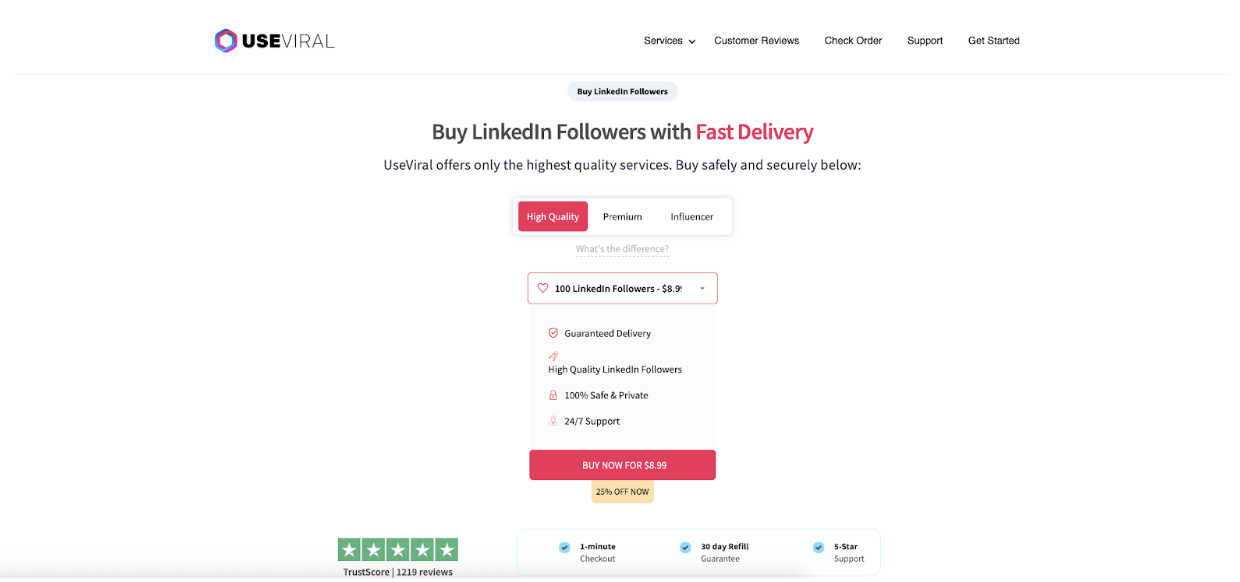
Task: Click the UseViral hexagon logo icon
Action: 226,41
